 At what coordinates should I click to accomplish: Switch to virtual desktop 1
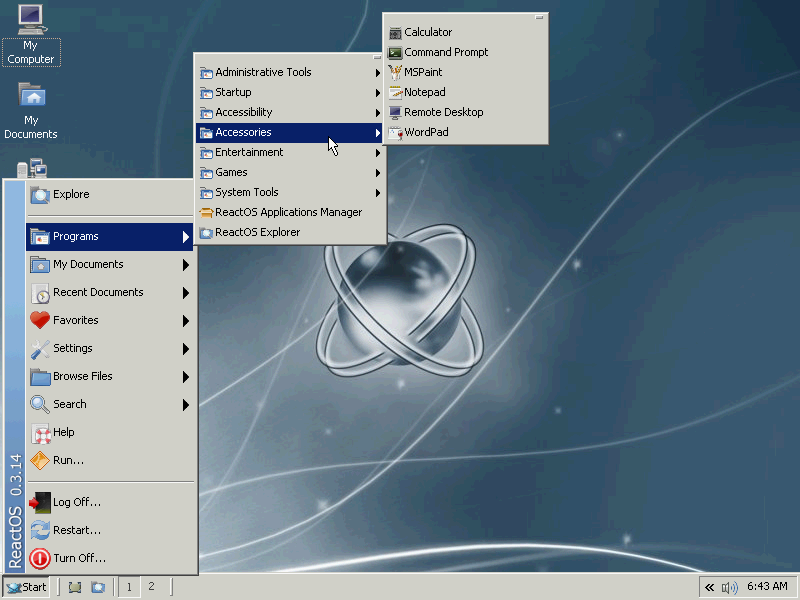click(x=129, y=587)
